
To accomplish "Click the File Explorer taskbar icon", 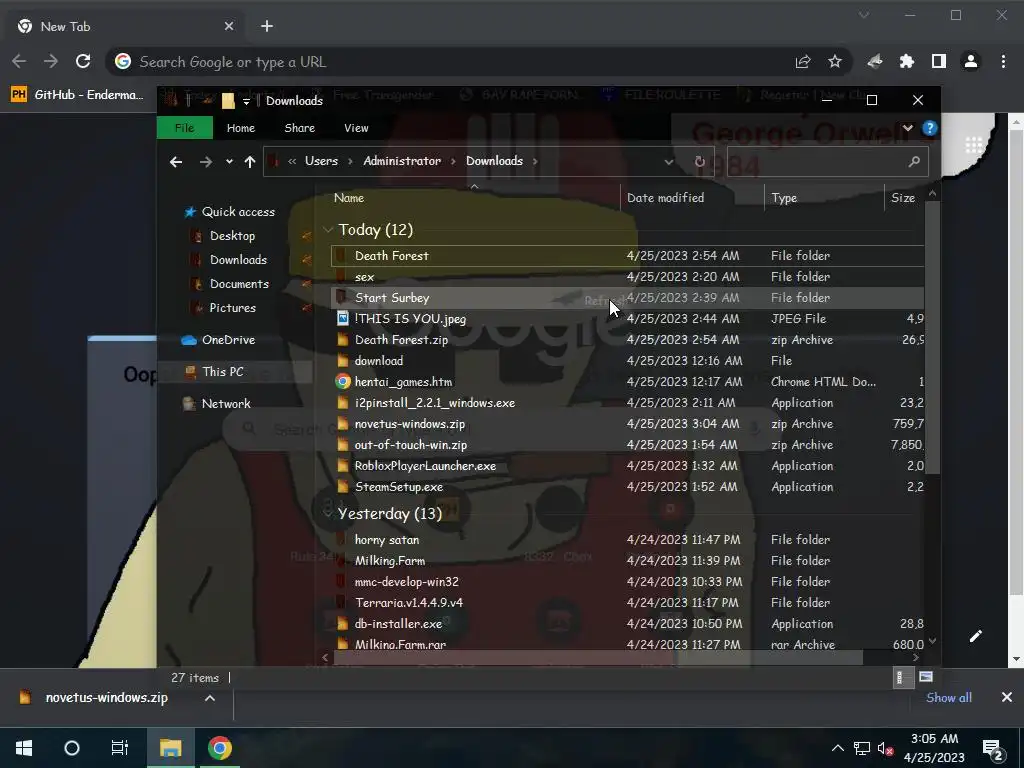I will 170,748.
